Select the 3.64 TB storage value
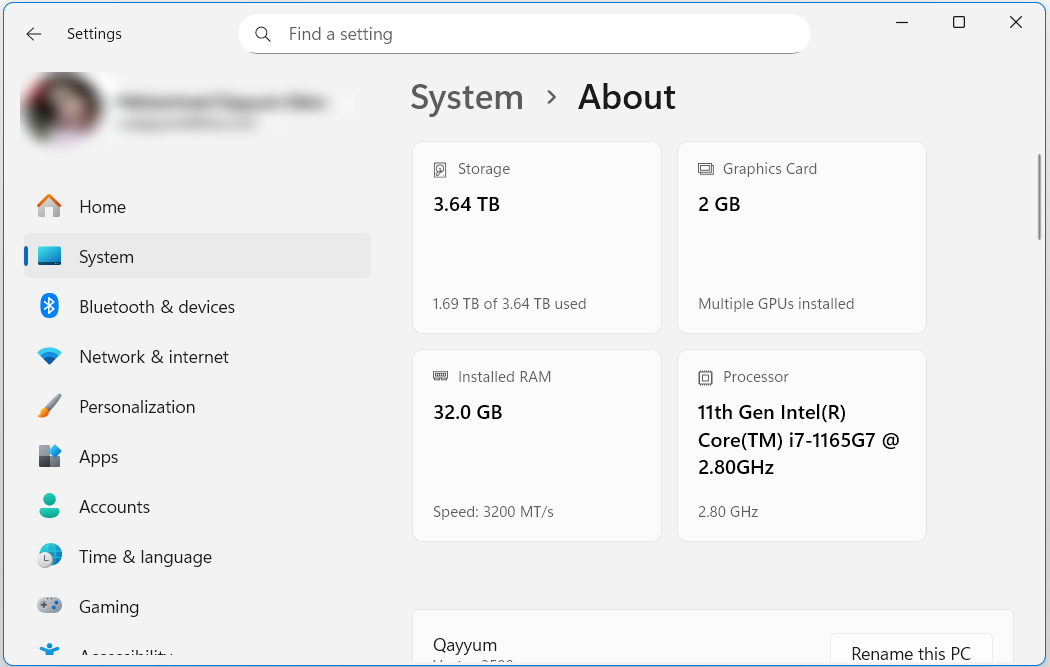Viewport: 1050px width, 667px height. coord(467,204)
